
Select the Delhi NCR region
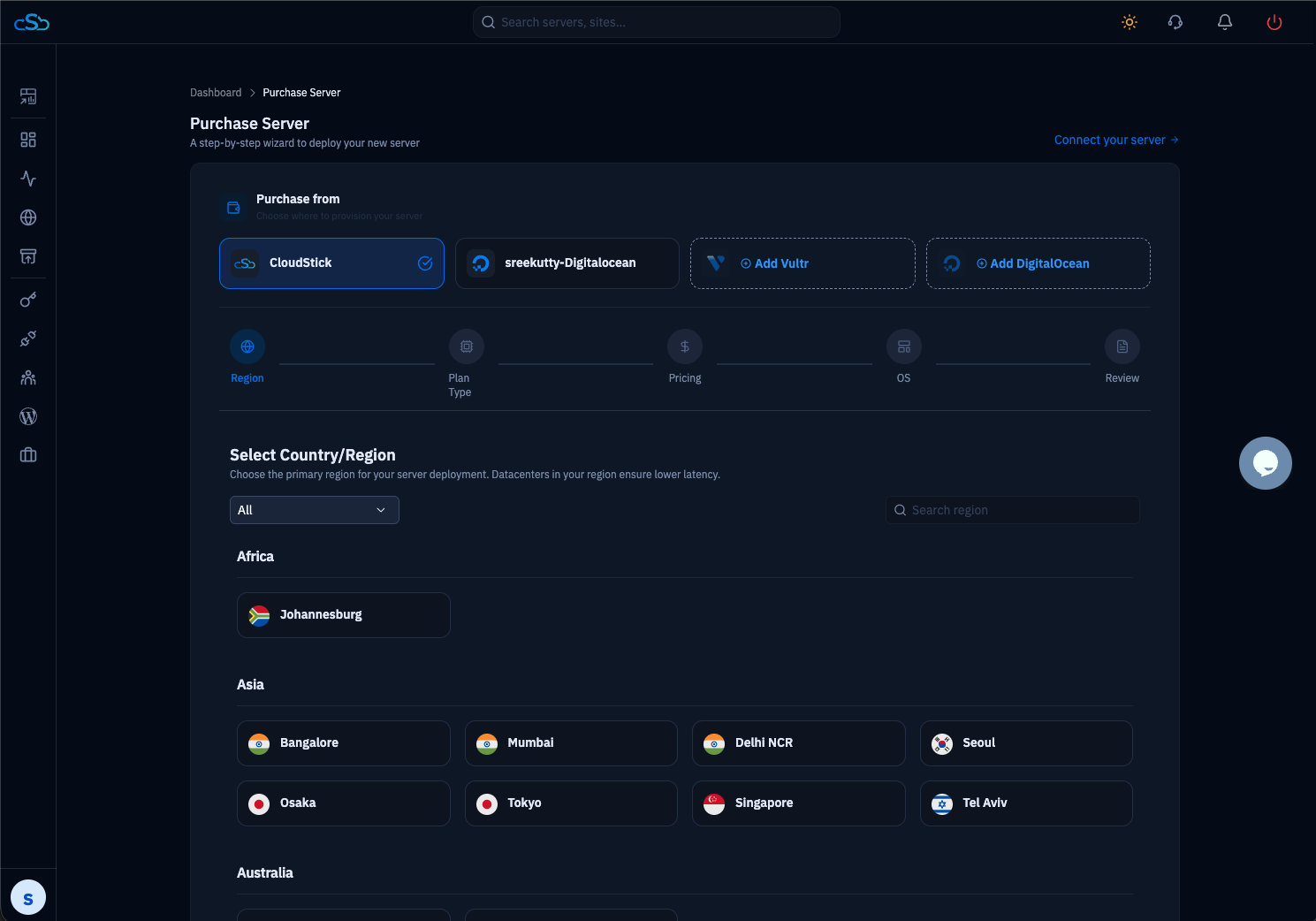[x=799, y=743]
